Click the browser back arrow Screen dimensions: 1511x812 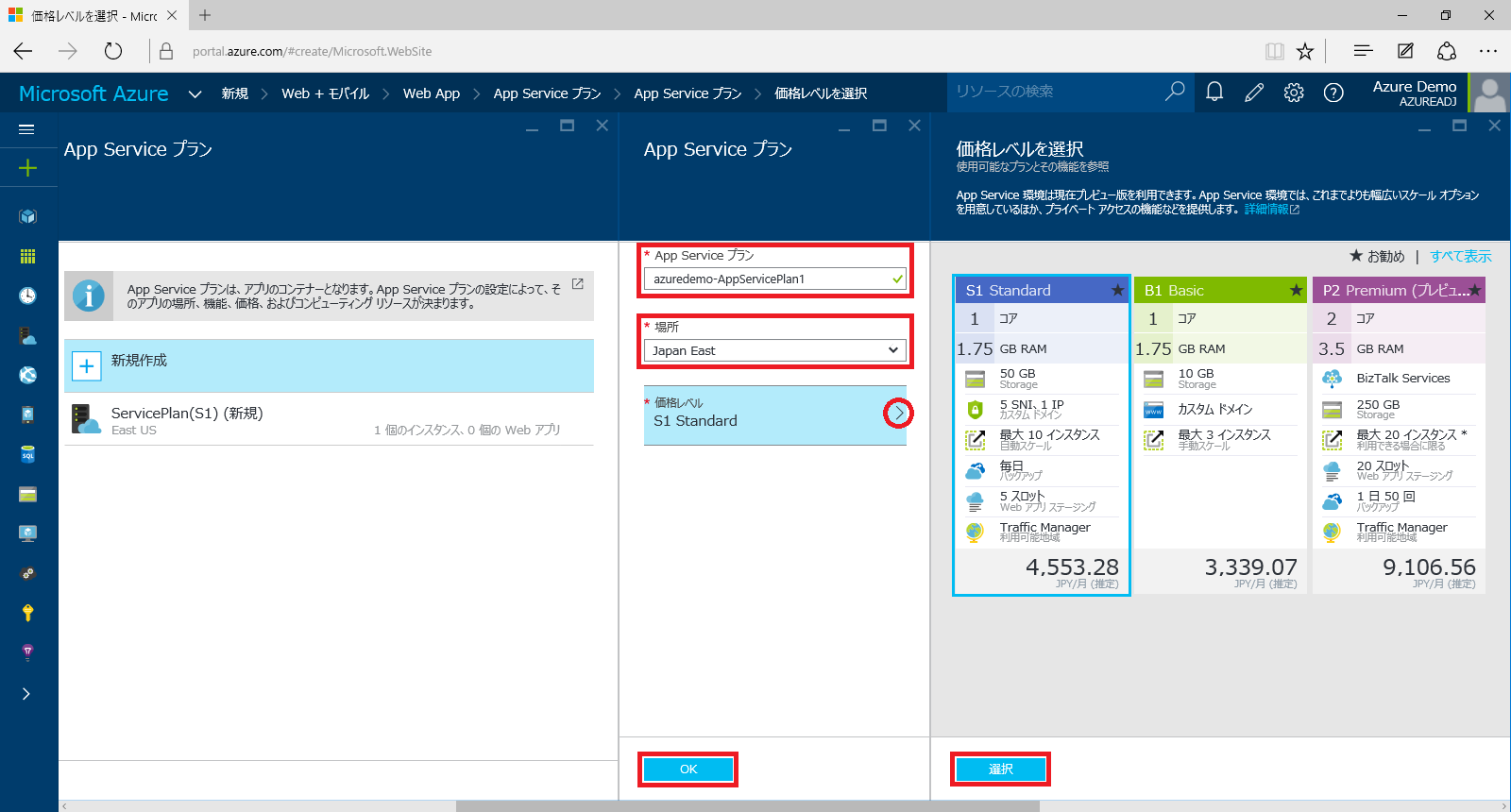[x=24, y=51]
